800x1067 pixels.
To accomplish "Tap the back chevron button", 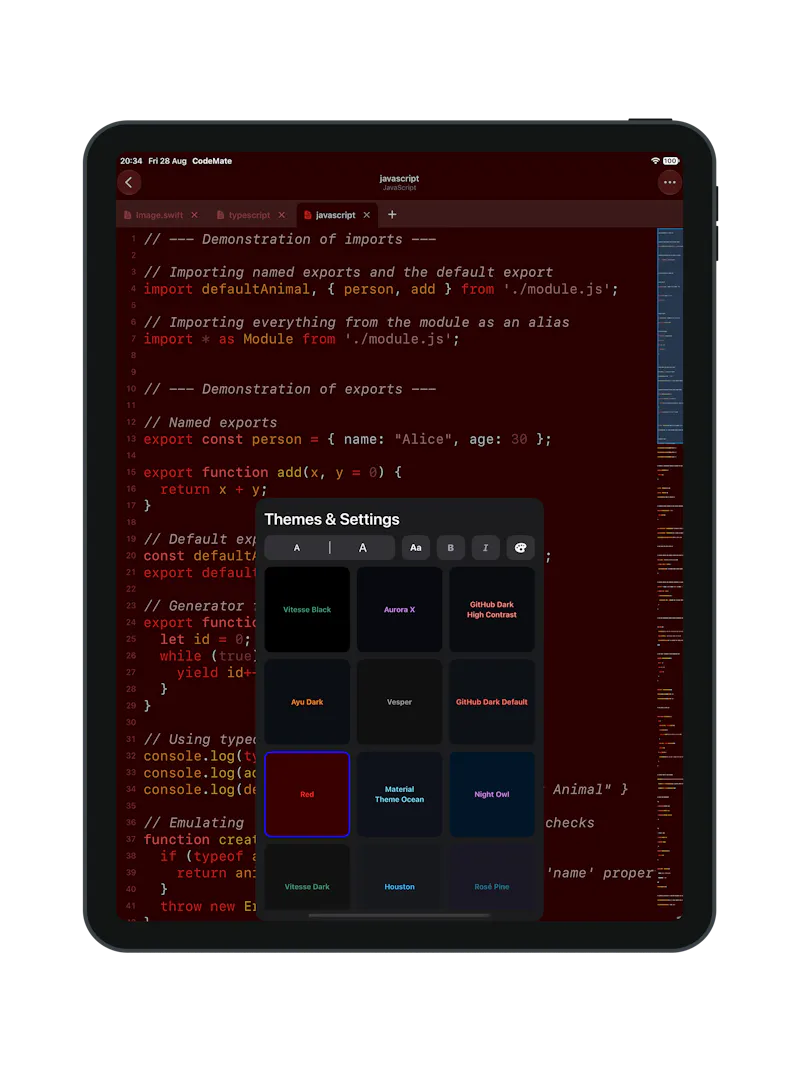I will coord(129,182).
